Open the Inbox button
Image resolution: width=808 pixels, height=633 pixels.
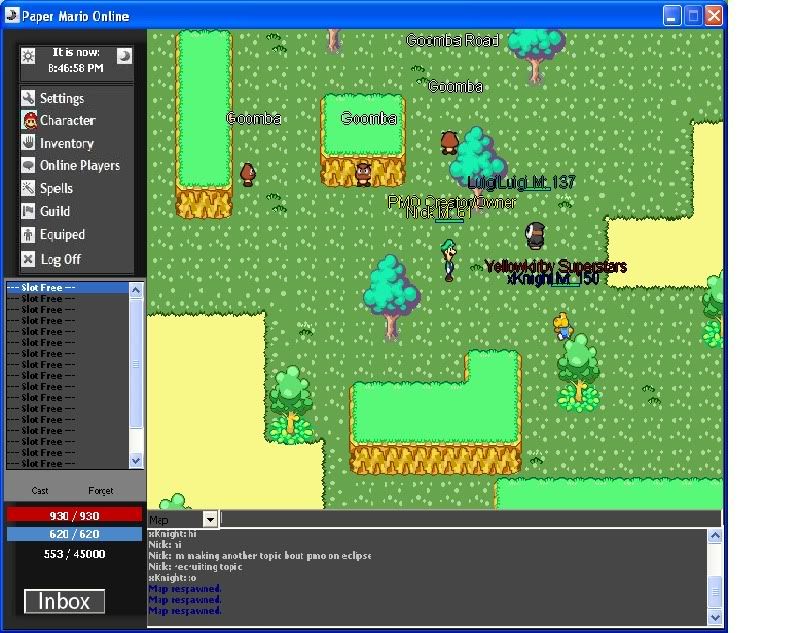pyautogui.click(x=64, y=602)
